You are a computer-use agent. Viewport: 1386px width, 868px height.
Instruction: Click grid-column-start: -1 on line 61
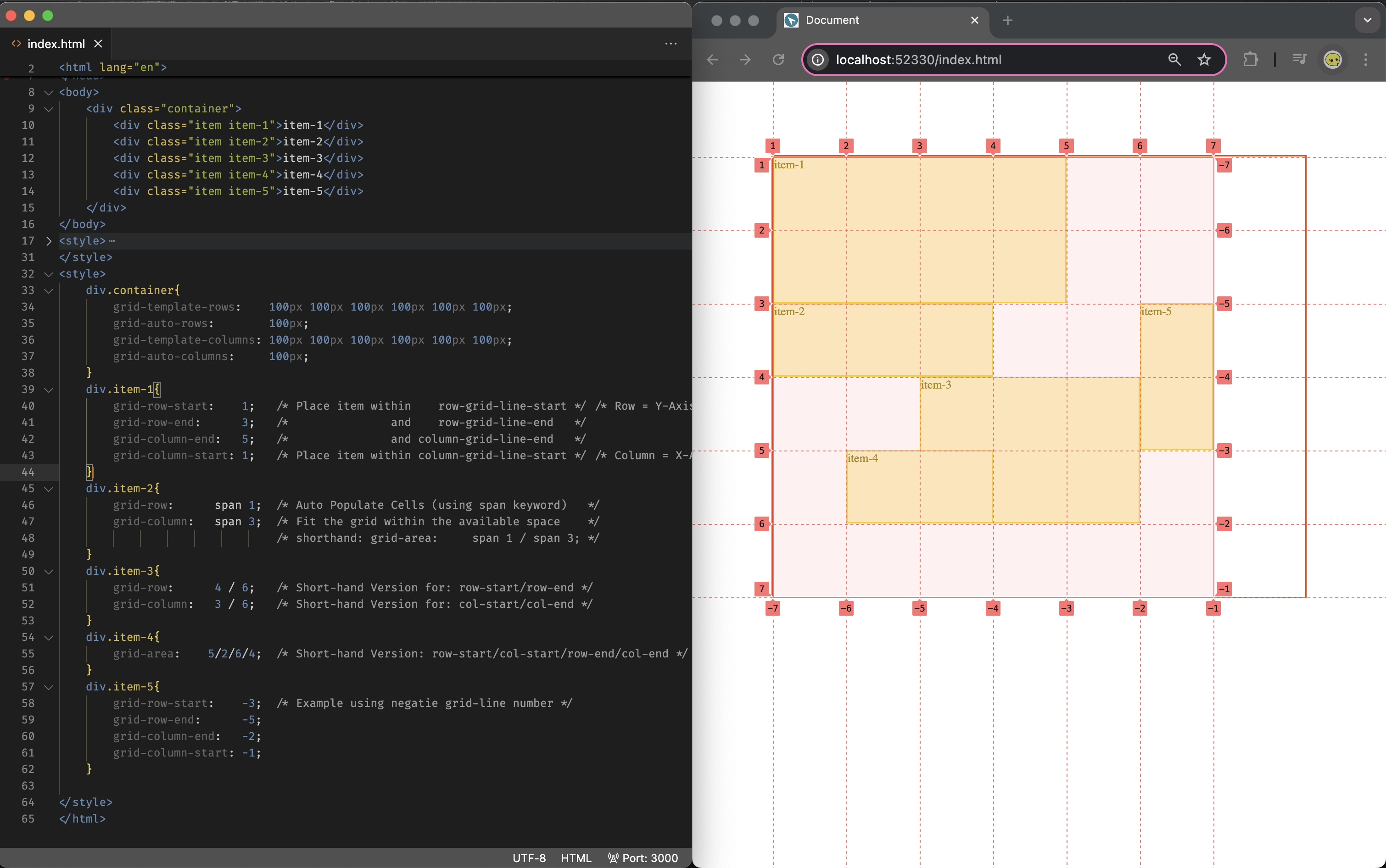(x=187, y=753)
